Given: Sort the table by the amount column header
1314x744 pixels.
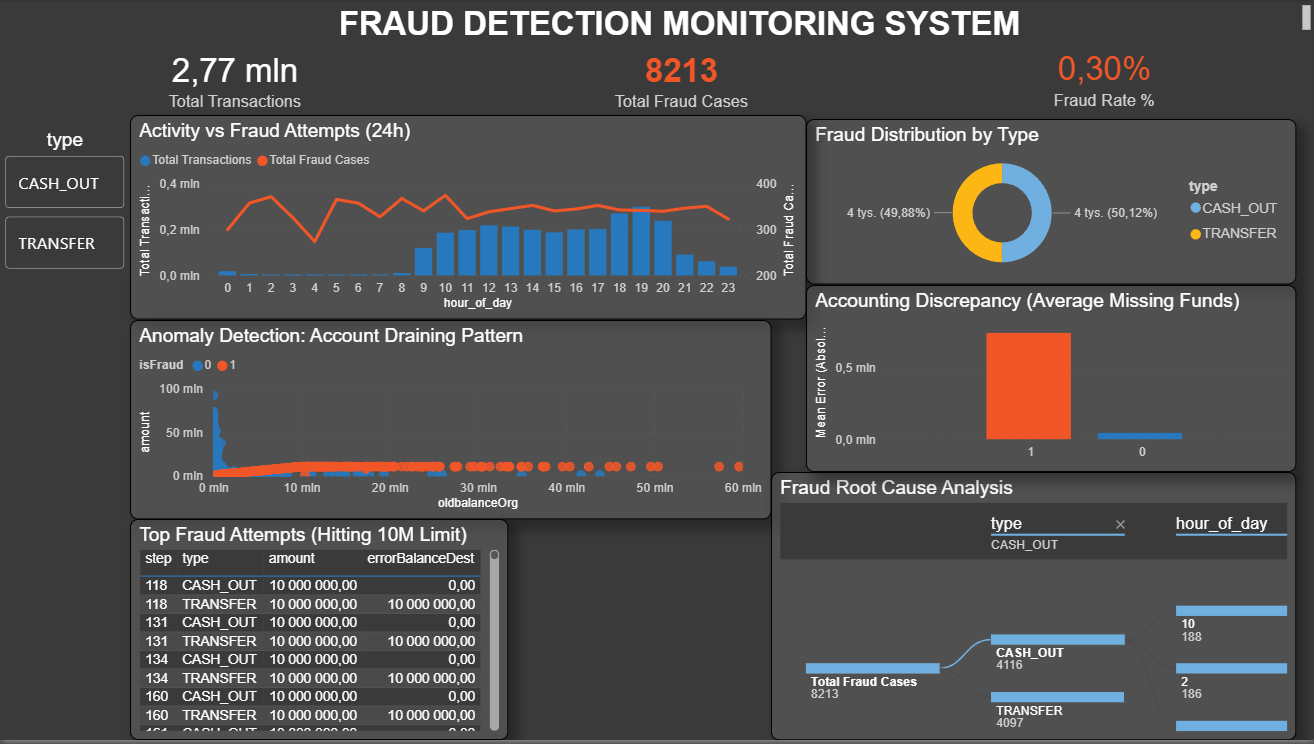Looking at the screenshot, I should [290, 560].
